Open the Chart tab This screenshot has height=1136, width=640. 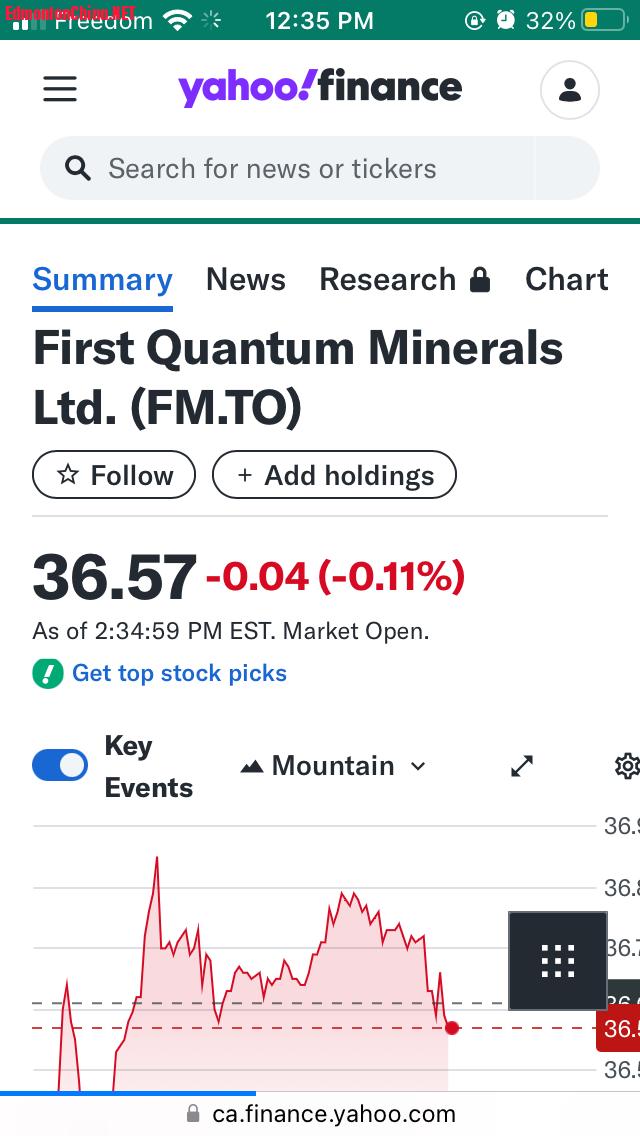[x=566, y=280]
